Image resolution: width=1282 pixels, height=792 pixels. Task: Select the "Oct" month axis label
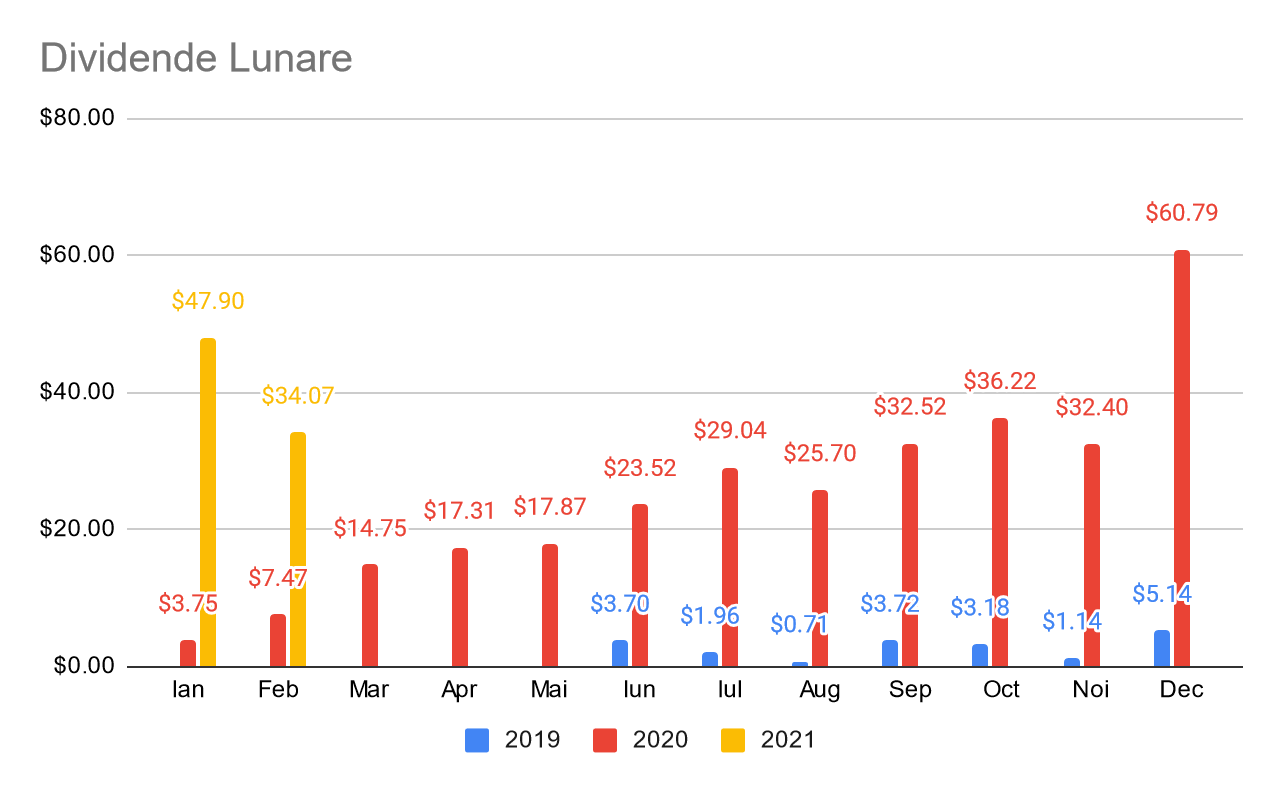pos(1001,690)
